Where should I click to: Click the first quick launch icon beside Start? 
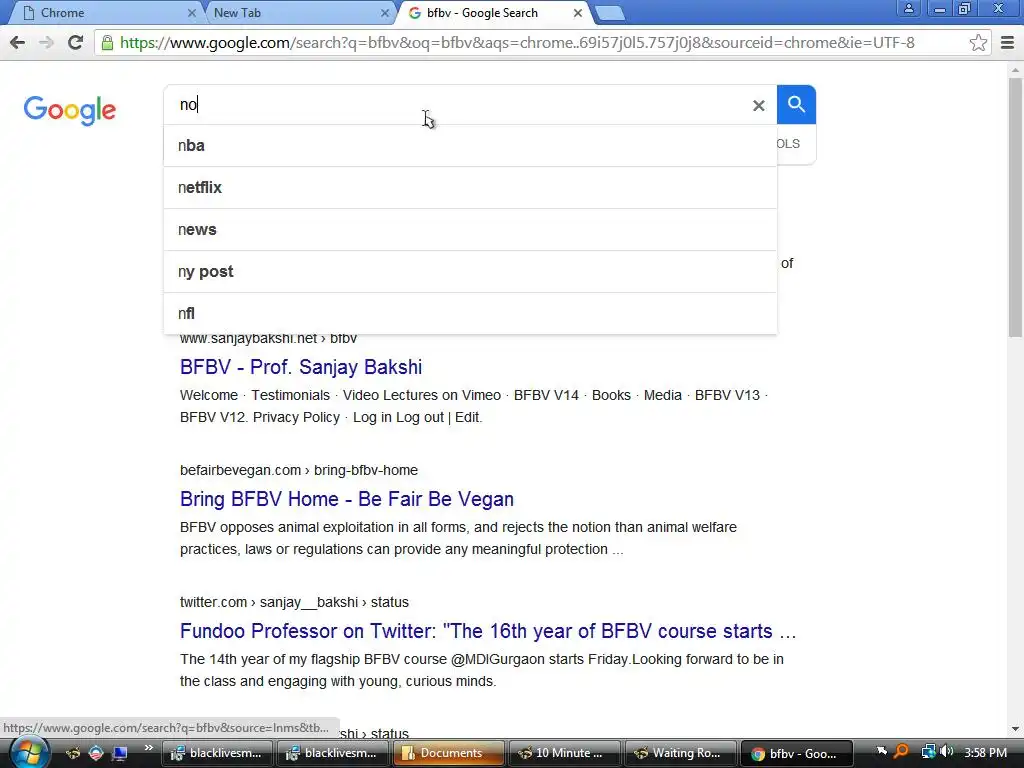pyautogui.click(x=72, y=753)
